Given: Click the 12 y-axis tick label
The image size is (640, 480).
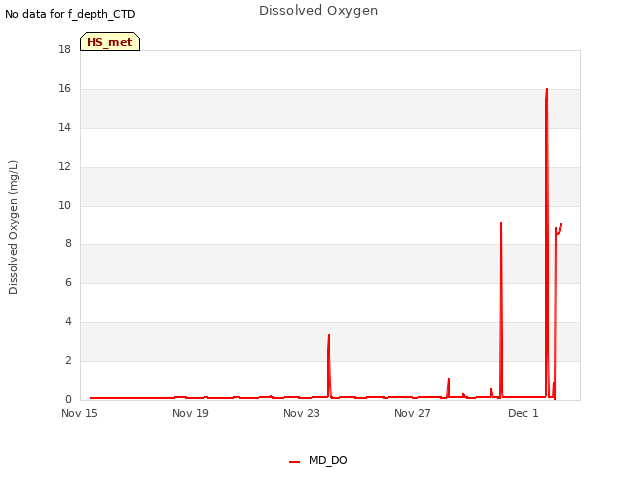Looking at the screenshot, I should click(x=64, y=167).
